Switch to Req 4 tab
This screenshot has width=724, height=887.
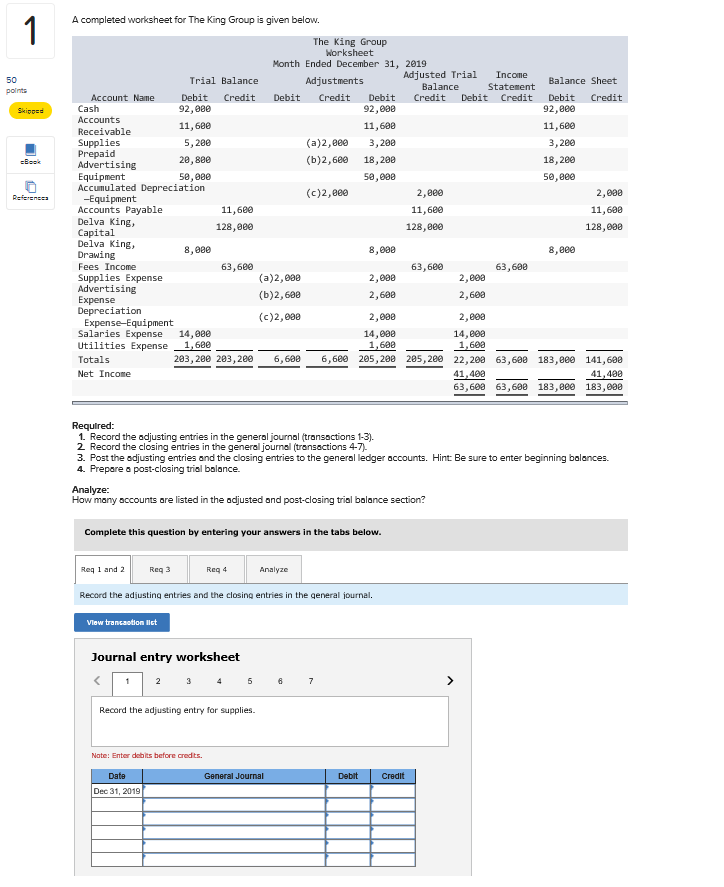pyautogui.click(x=217, y=570)
